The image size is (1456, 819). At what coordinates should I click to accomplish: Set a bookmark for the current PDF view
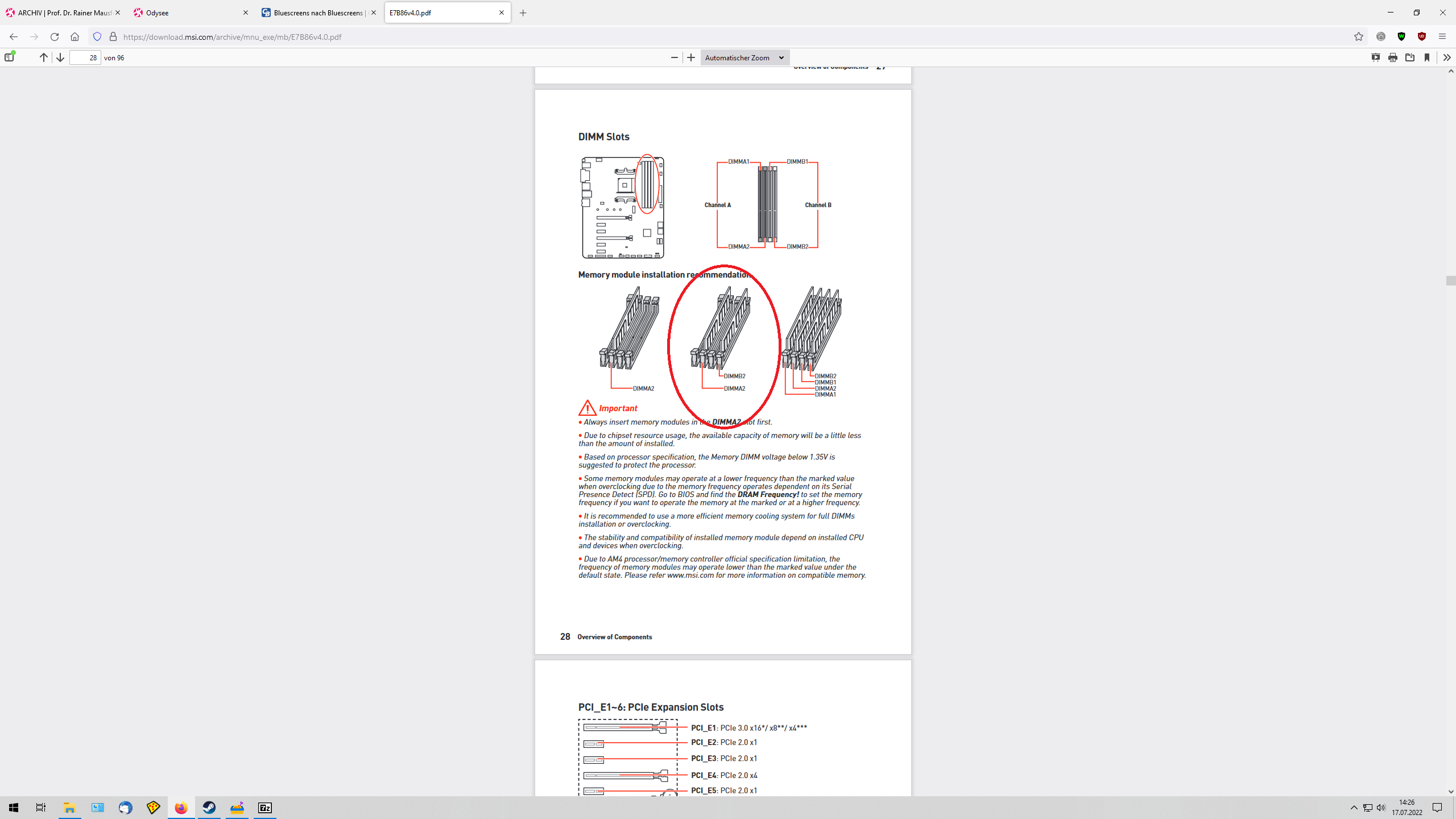(x=1428, y=57)
